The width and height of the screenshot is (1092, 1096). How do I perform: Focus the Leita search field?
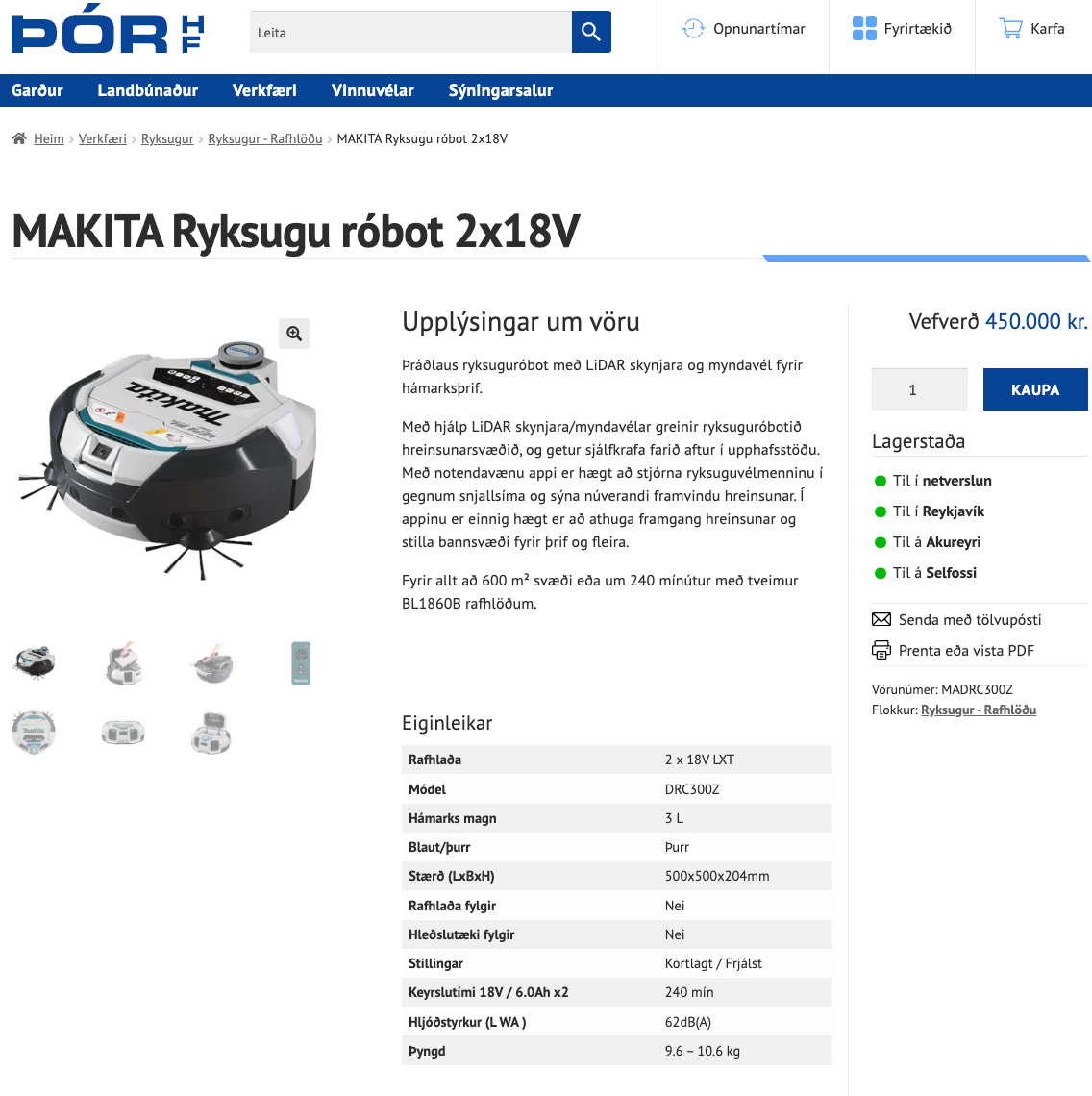[x=410, y=32]
